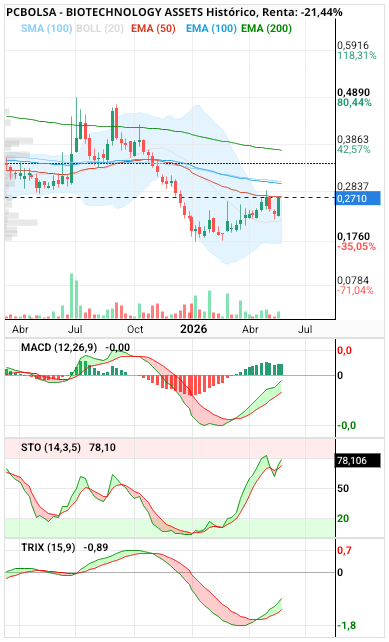
Task: Click the Oct label on time axis
Action: point(135,329)
